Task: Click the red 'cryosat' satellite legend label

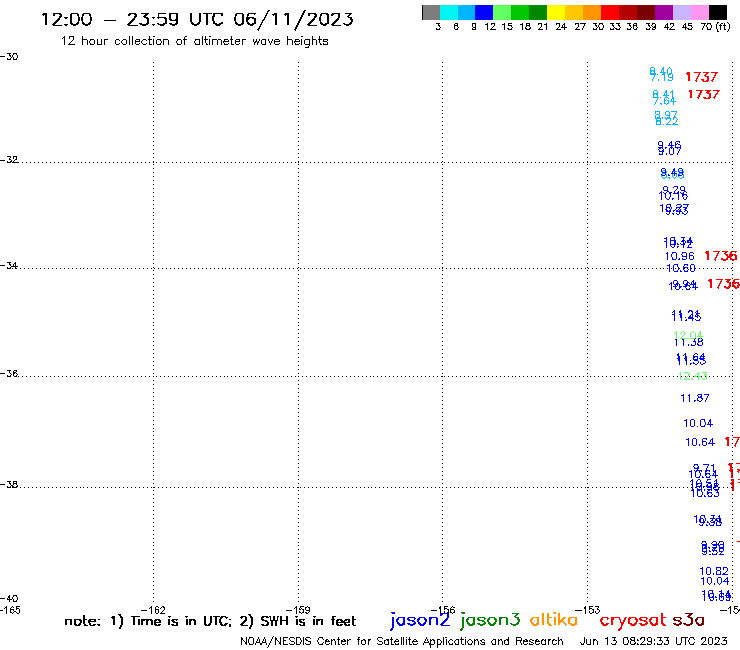Action: [632, 620]
